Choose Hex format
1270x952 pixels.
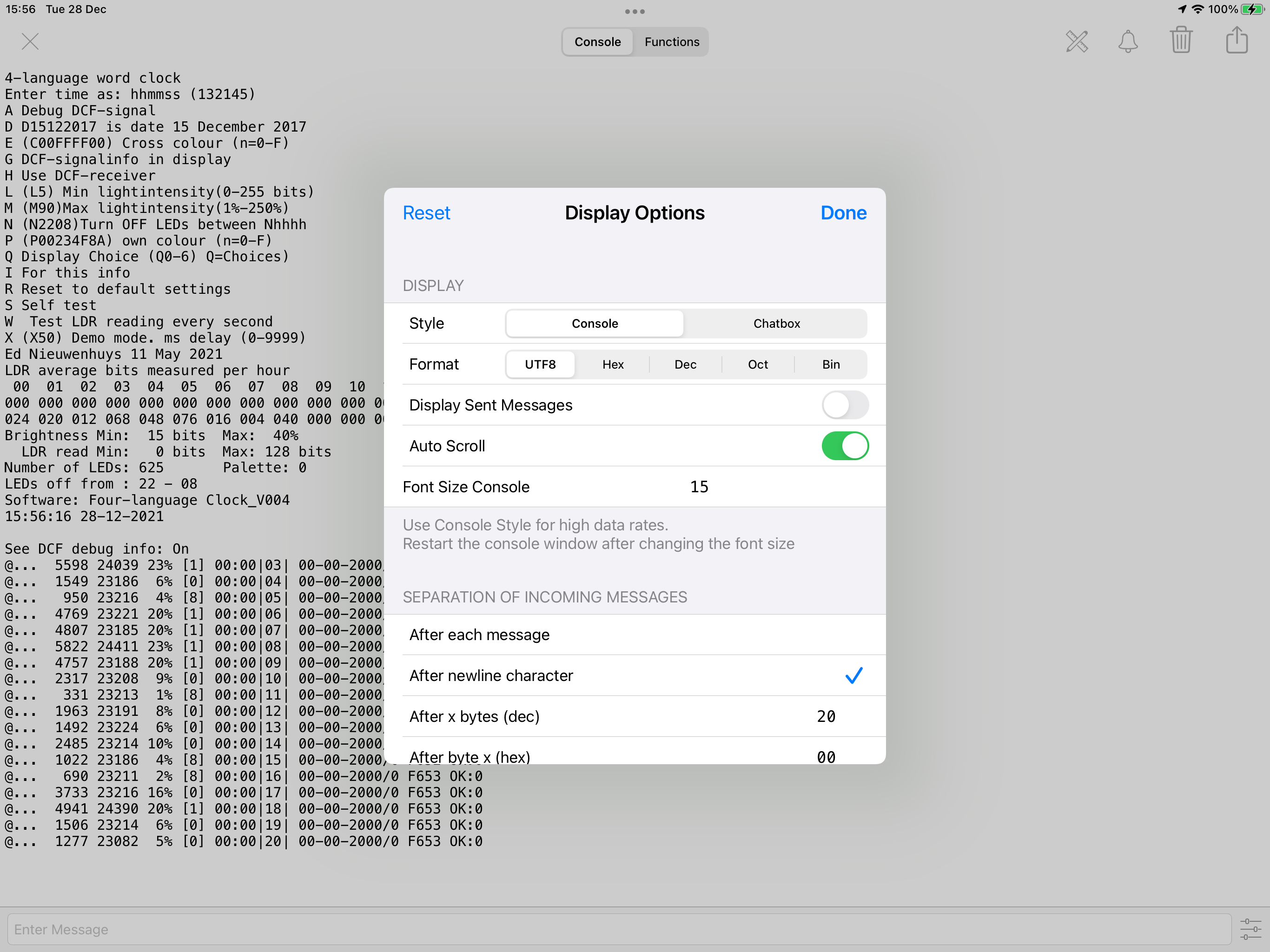coord(613,364)
